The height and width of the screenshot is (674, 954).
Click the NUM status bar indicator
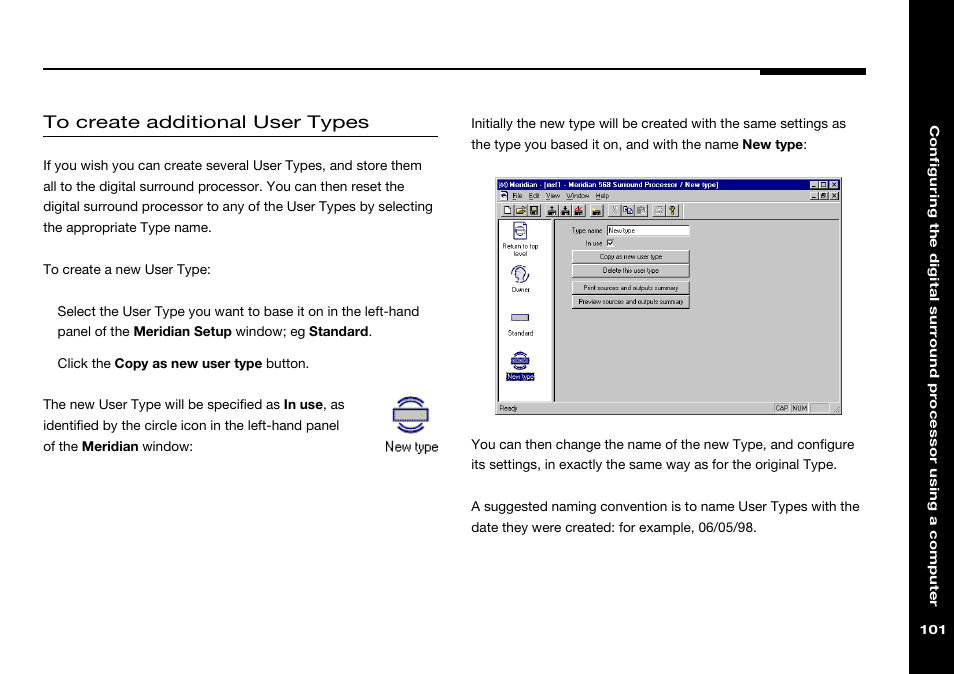[799, 408]
